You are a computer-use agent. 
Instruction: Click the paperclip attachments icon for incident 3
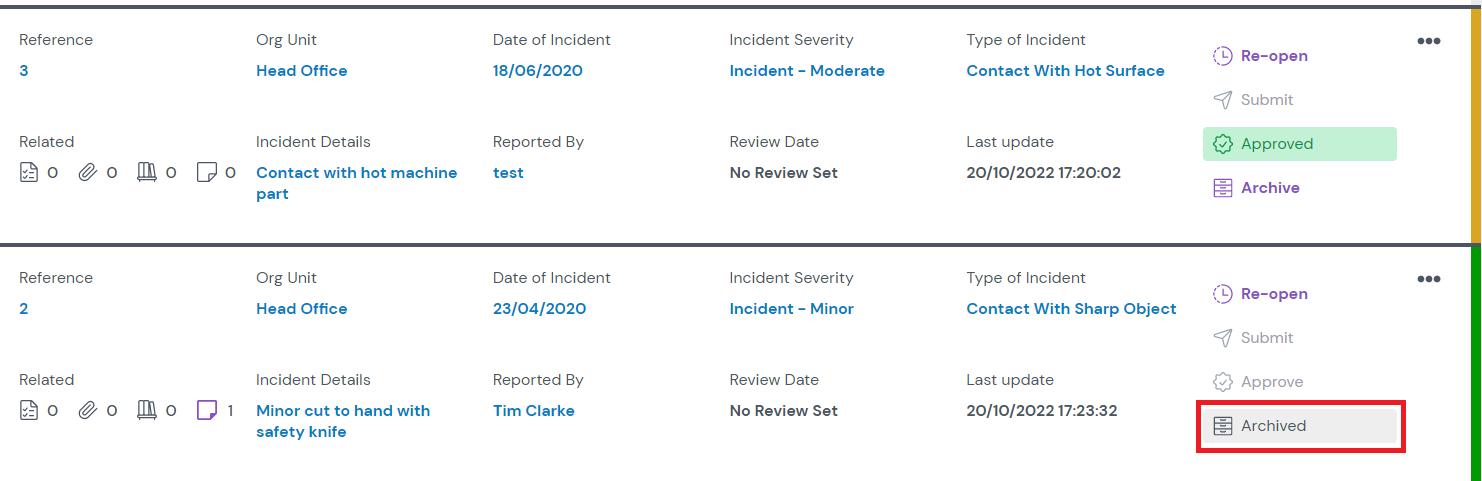tap(88, 173)
